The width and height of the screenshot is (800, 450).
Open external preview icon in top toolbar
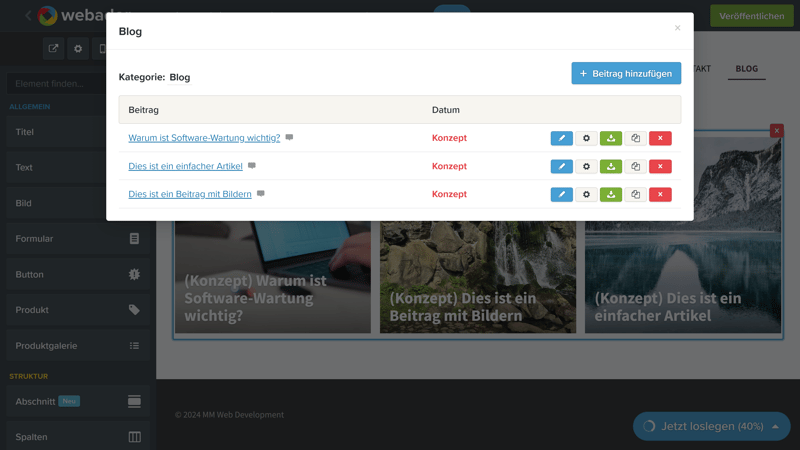click(53, 48)
